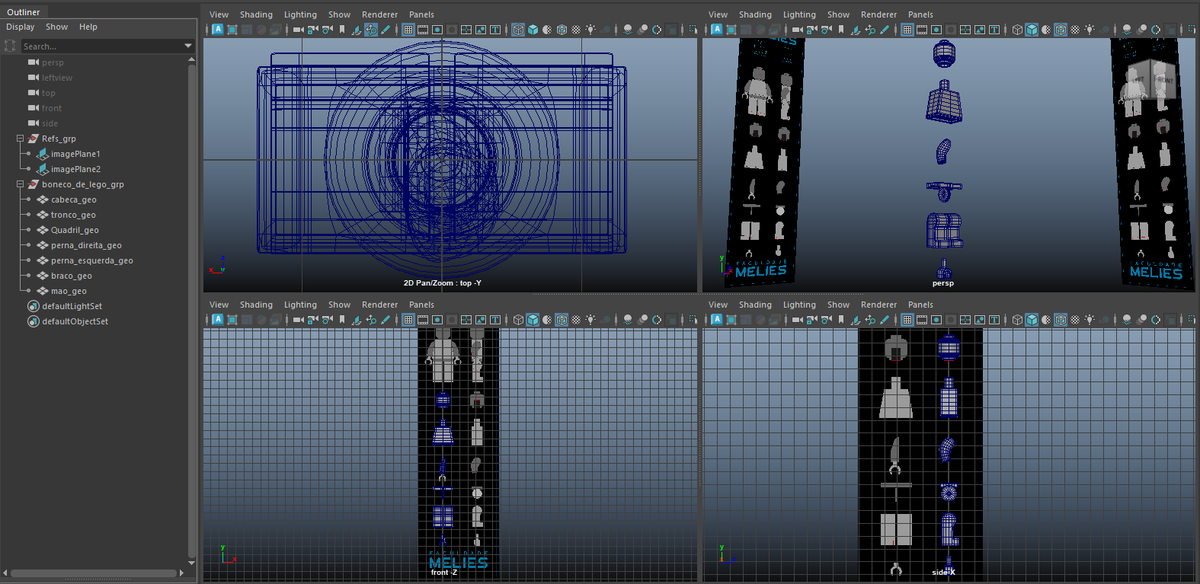This screenshot has height=584, width=1200.
Task: Toggle Film Gate in top view panel
Action: [423, 30]
